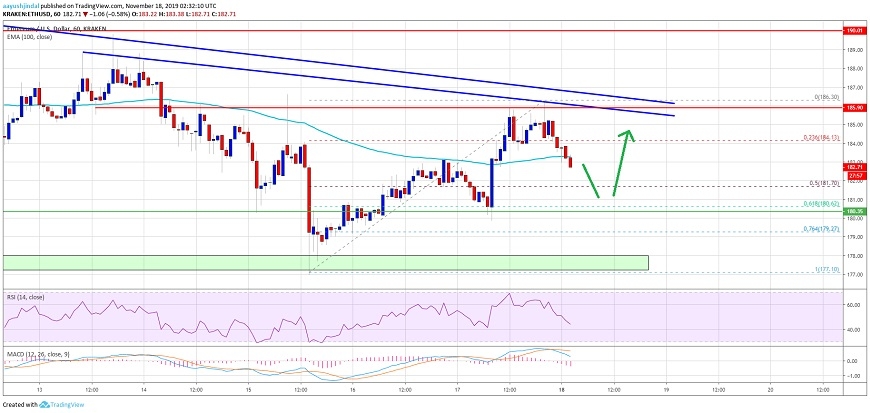Click the red 190.01 resistance price label
870x413 pixels.
(855, 31)
